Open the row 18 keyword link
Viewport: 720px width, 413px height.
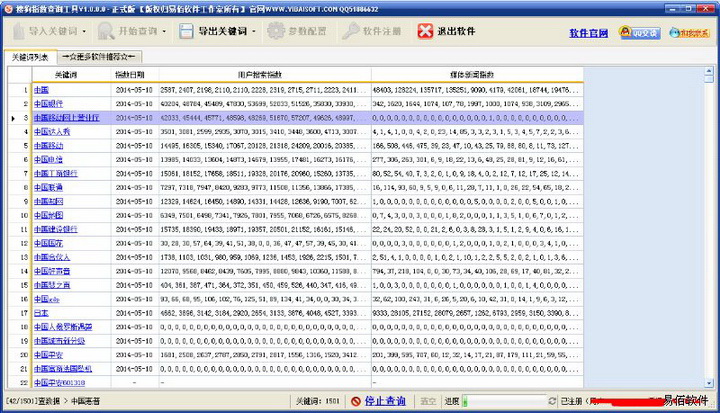point(63,327)
